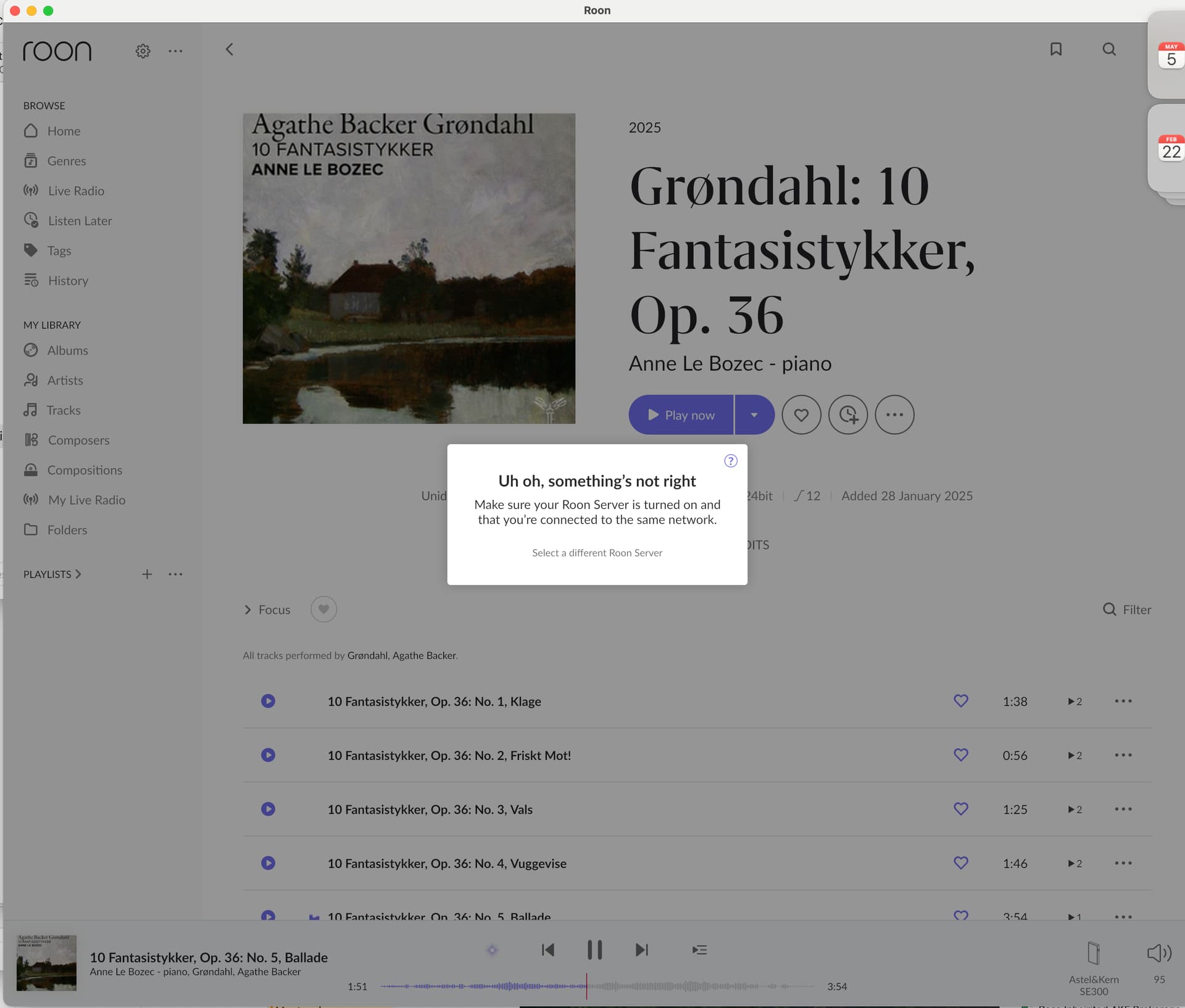The image size is (1185, 1008).
Task: Play track No. 1, Klage
Action: (268, 701)
